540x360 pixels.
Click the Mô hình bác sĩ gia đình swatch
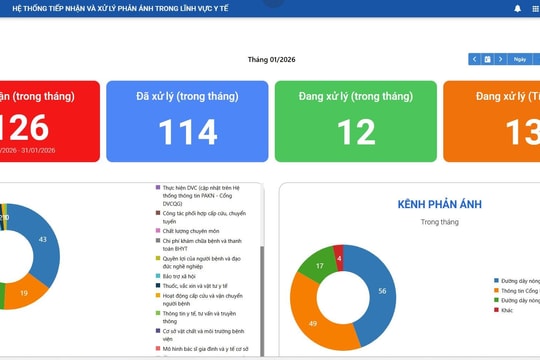pyautogui.click(x=158, y=348)
